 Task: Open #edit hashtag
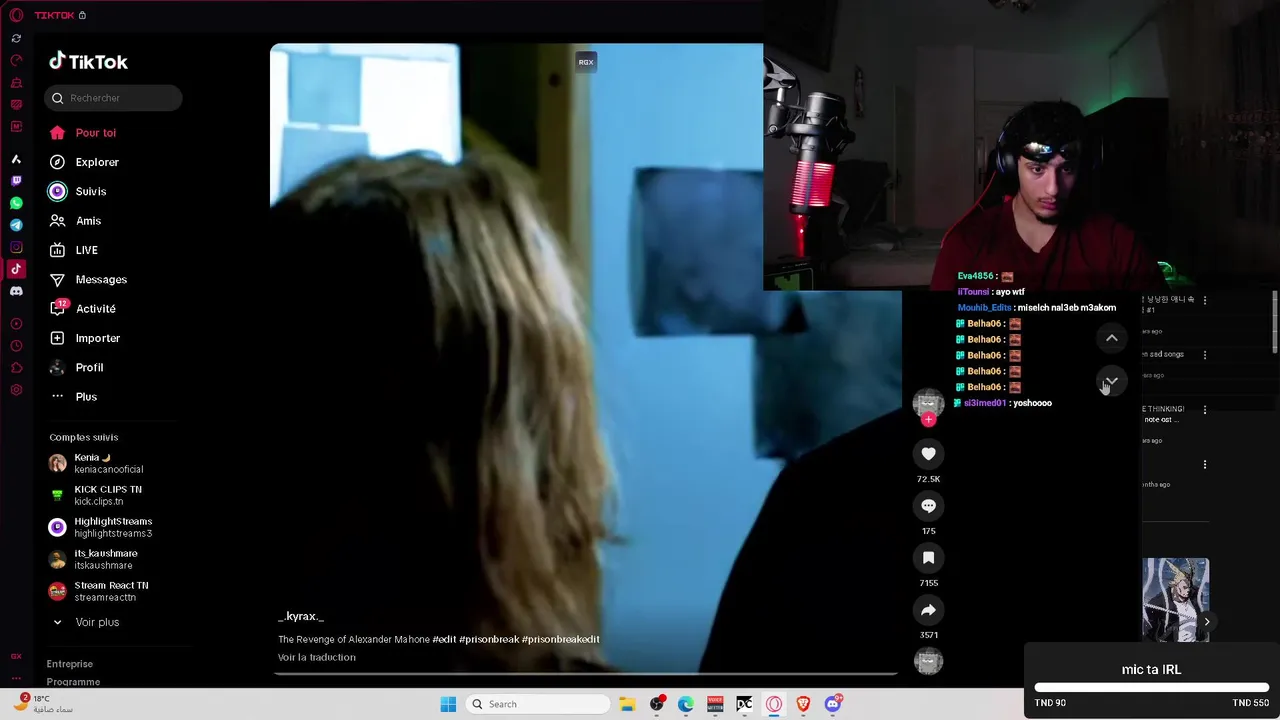click(445, 639)
